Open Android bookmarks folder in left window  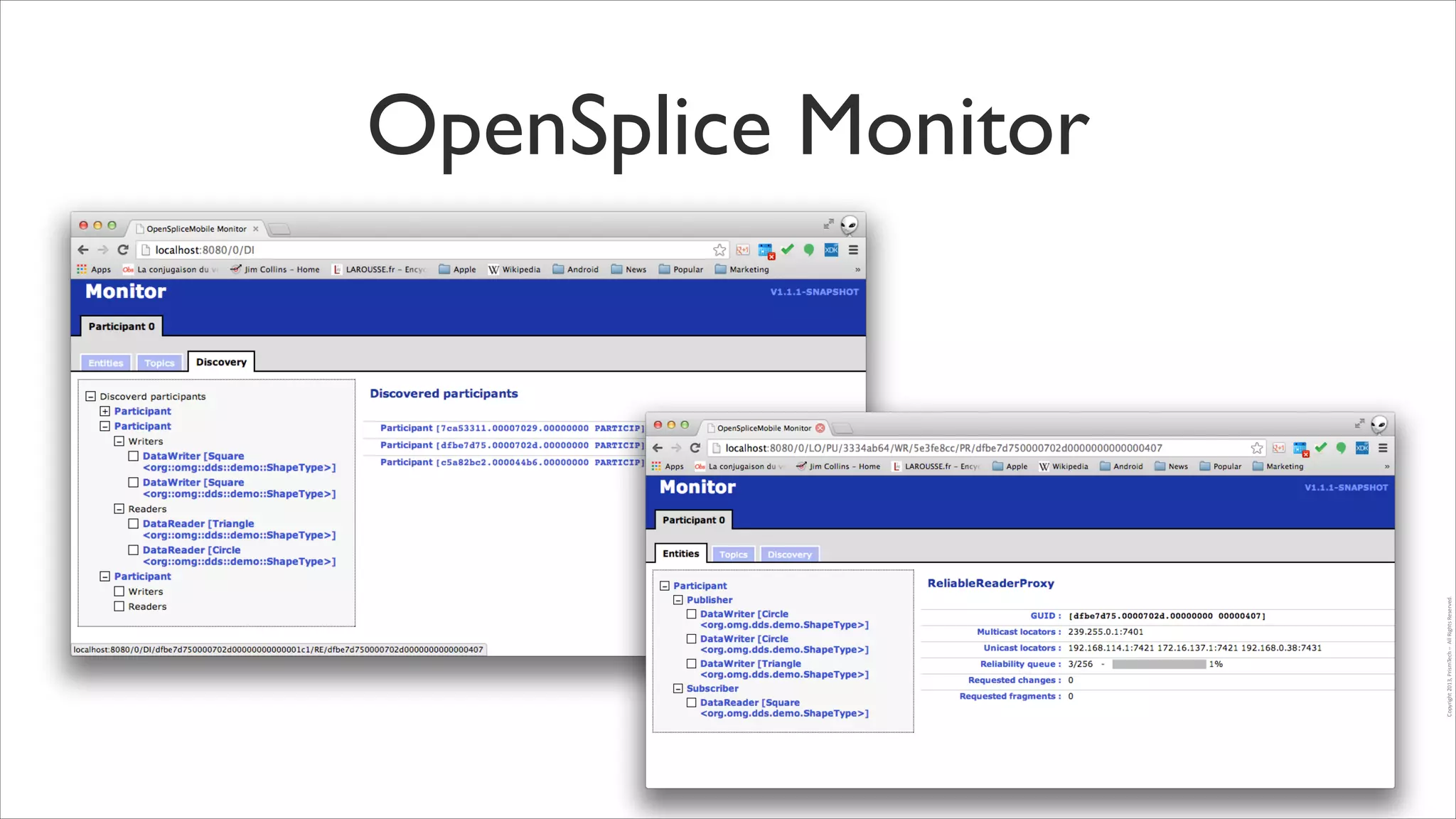pos(575,269)
